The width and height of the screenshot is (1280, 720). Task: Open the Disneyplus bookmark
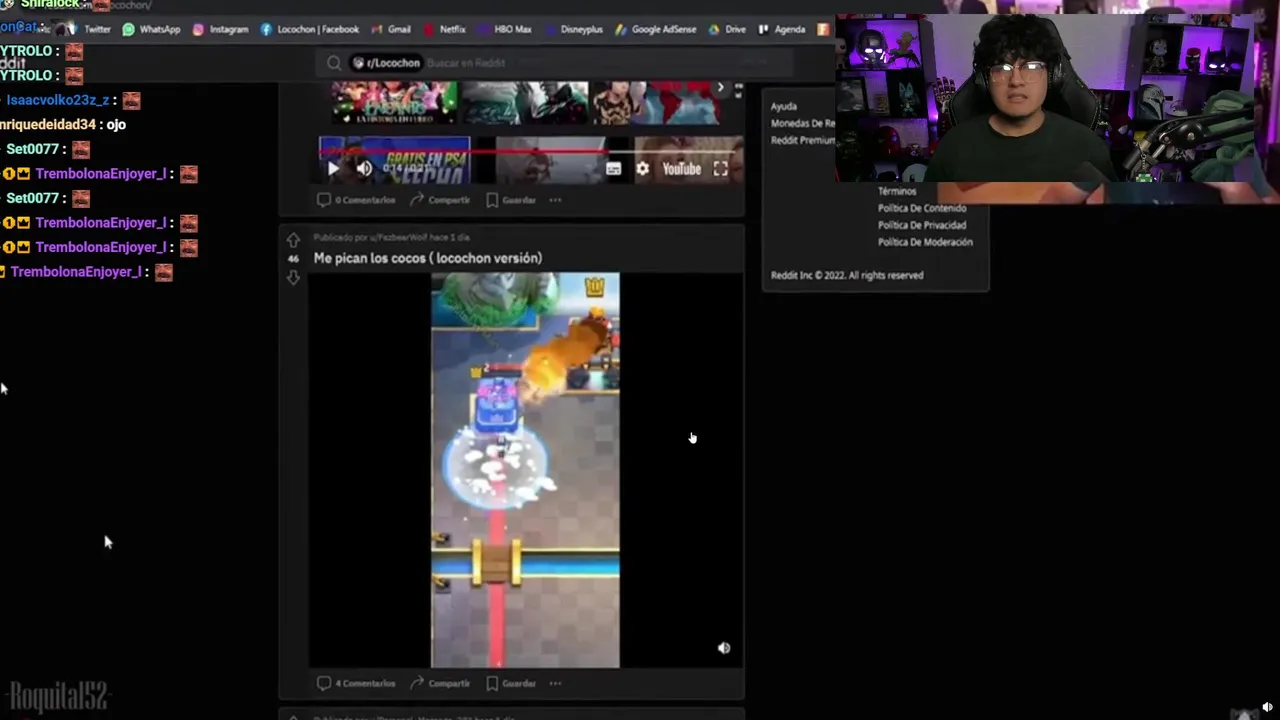click(573, 29)
